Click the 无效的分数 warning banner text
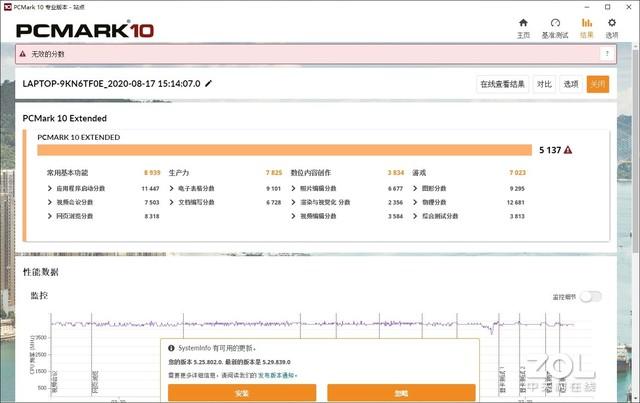The width and height of the screenshot is (640, 403). [x=48, y=54]
